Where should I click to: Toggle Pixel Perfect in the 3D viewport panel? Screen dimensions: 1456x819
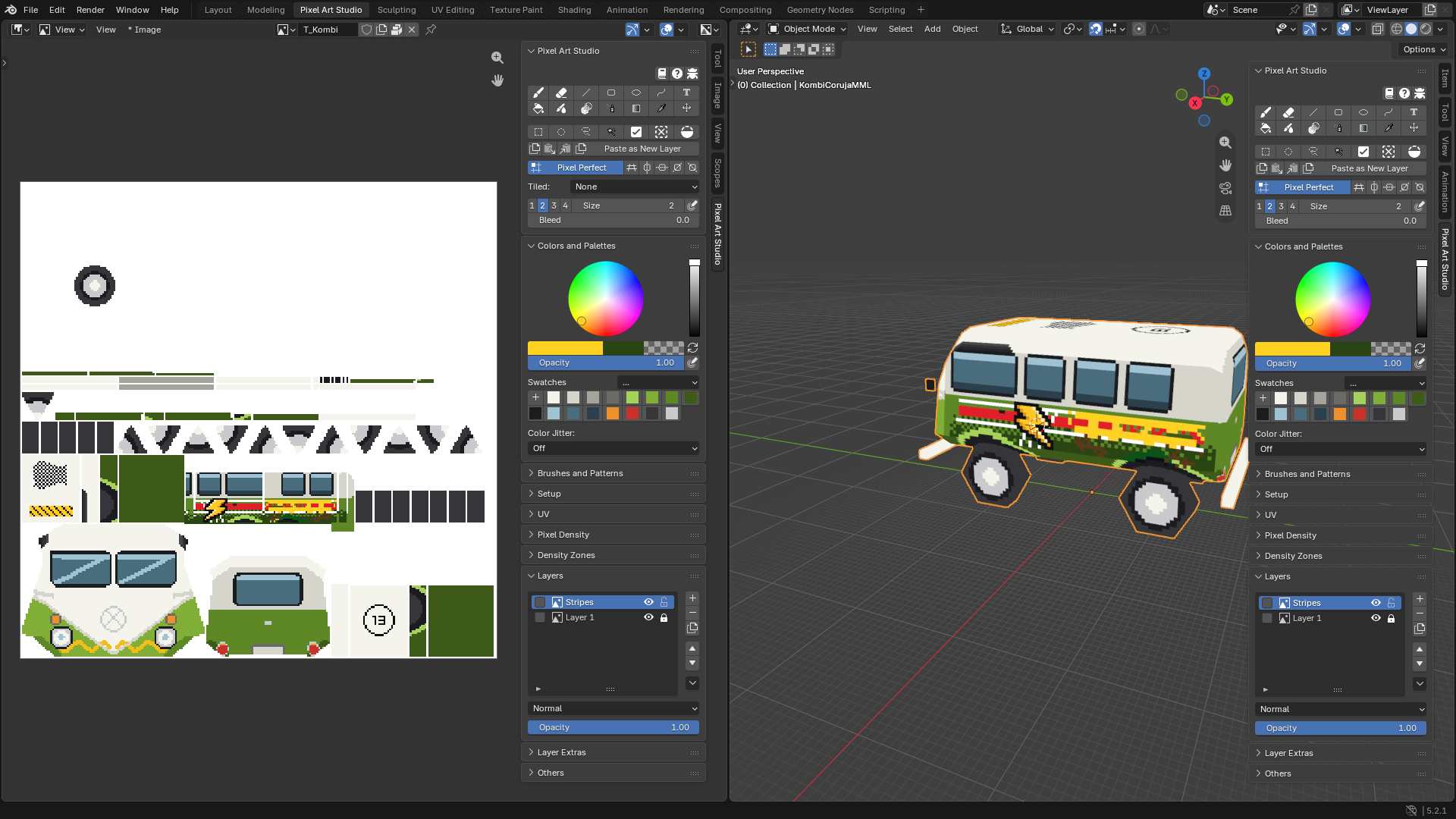pyautogui.click(x=1303, y=187)
